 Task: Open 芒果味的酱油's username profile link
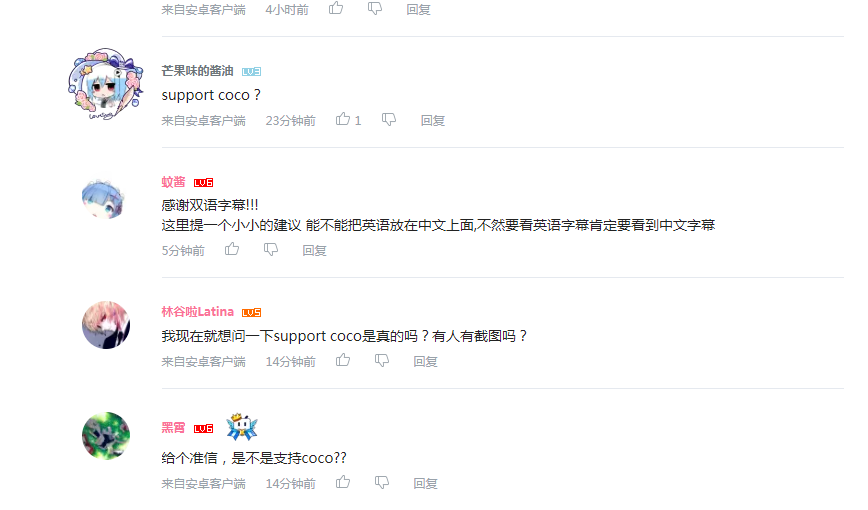197,71
